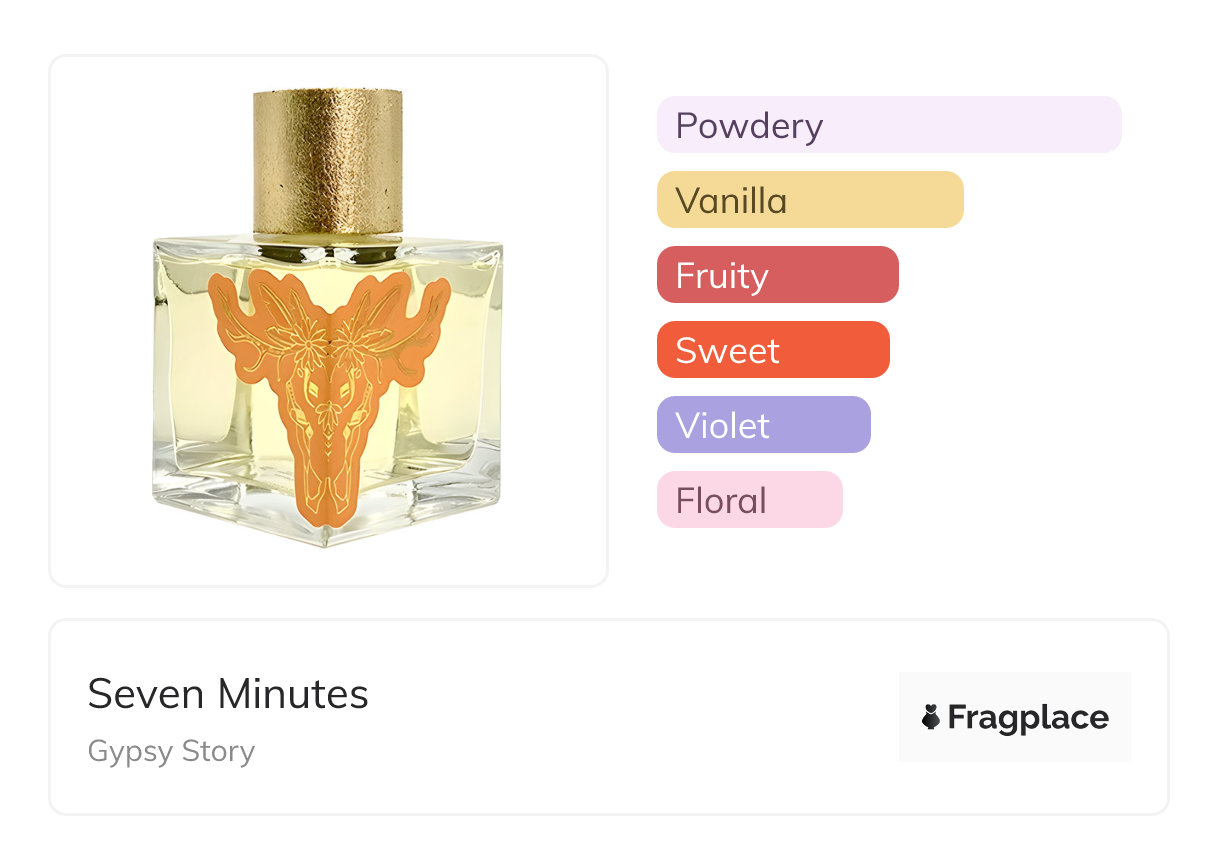Click the Sweet label text
This screenshot has width=1218, height=864.
point(727,351)
